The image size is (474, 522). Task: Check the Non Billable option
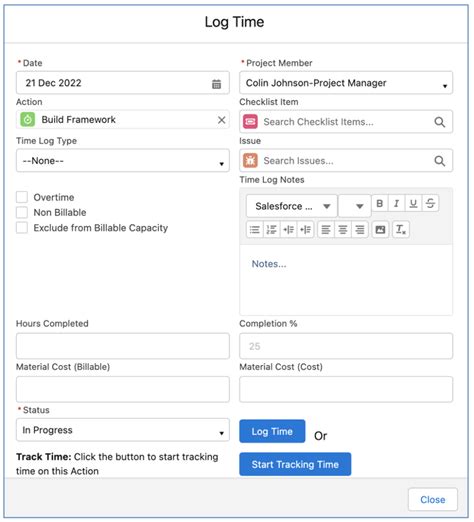pyautogui.click(x=22, y=212)
